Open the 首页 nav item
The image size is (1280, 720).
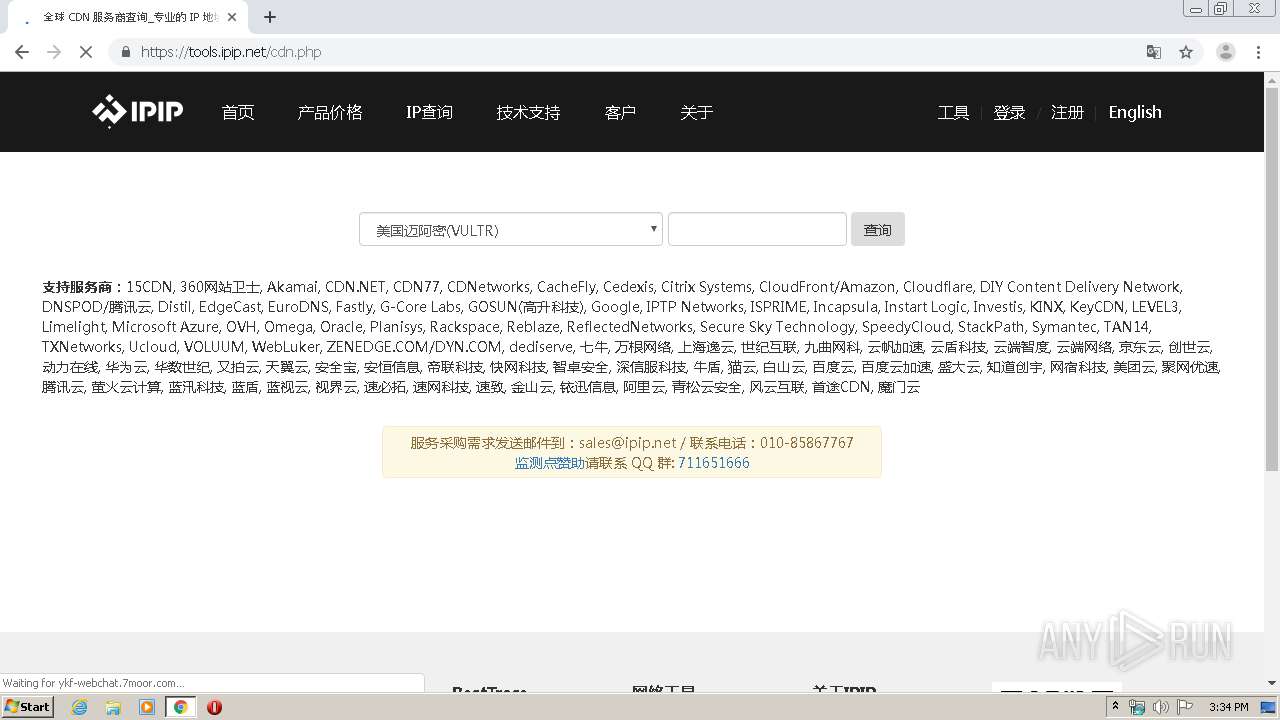click(238, 112)
